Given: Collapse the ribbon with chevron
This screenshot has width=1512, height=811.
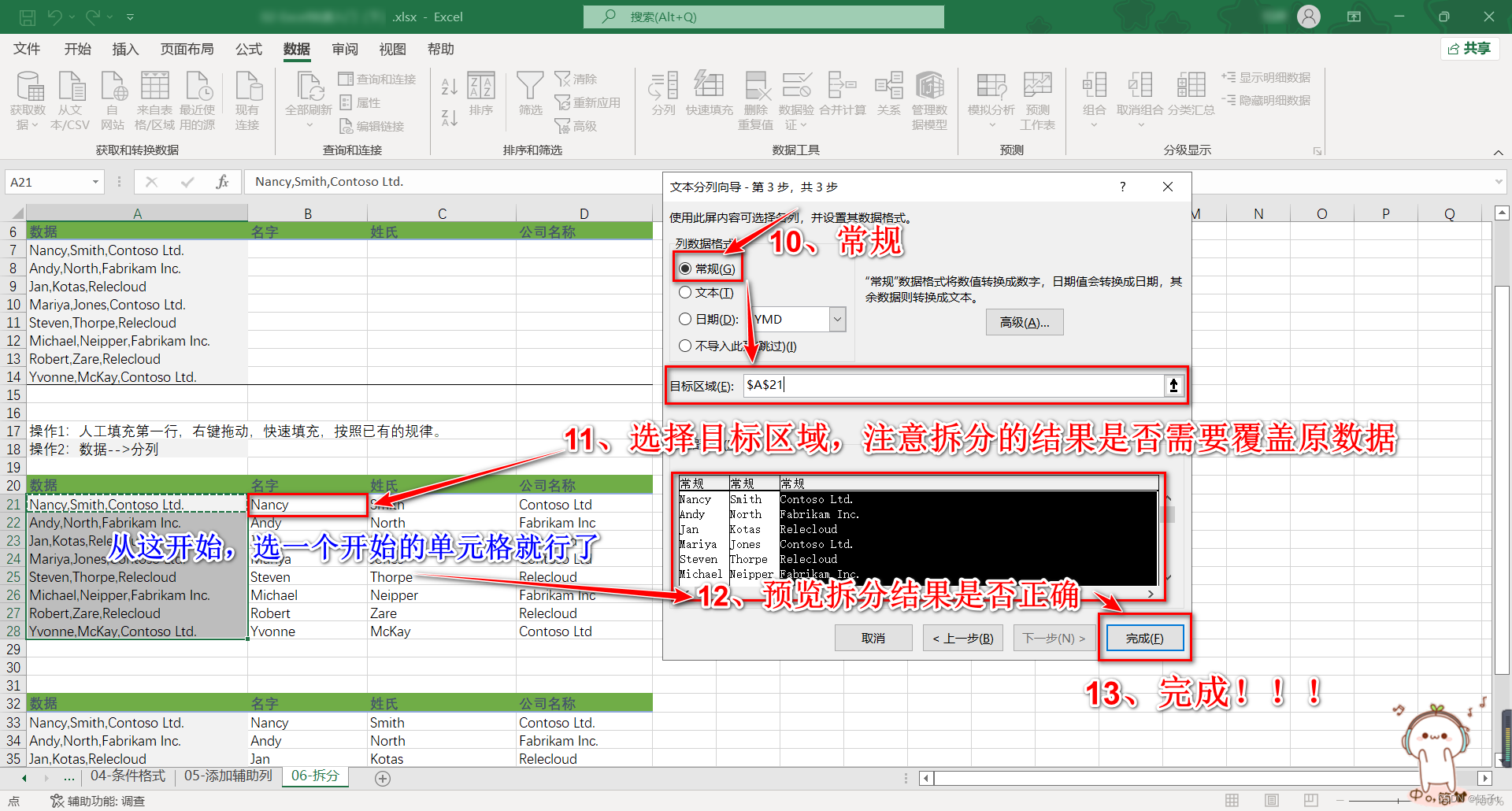Looking at the screenshot, I should [x=1498, y=152].
